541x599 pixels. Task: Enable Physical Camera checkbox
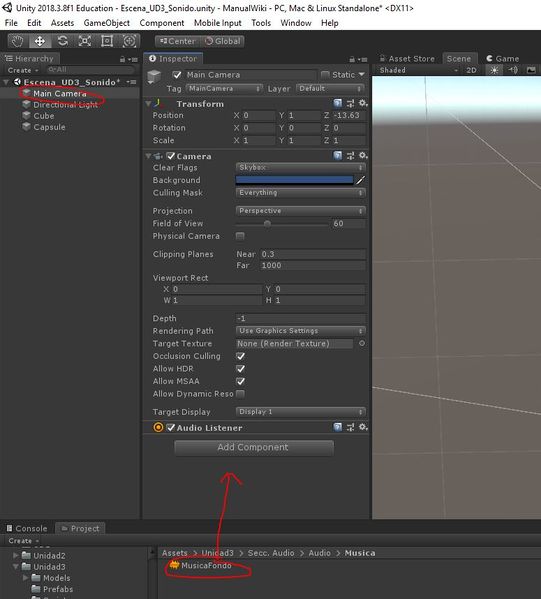(240, 236)
